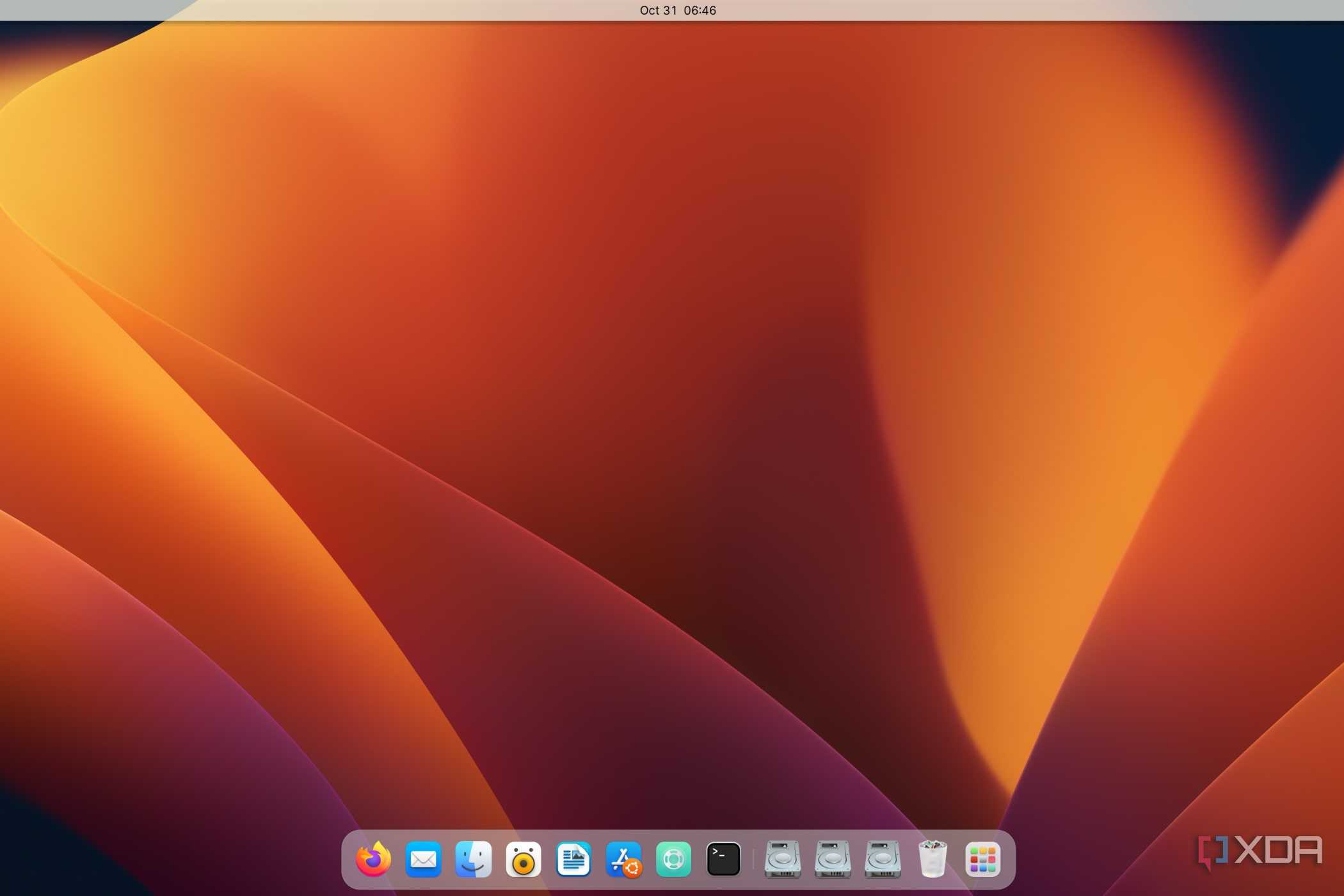Open the Help lifebuoy icon
Viewport: 1344px width, 896px height.
(673, 859)
